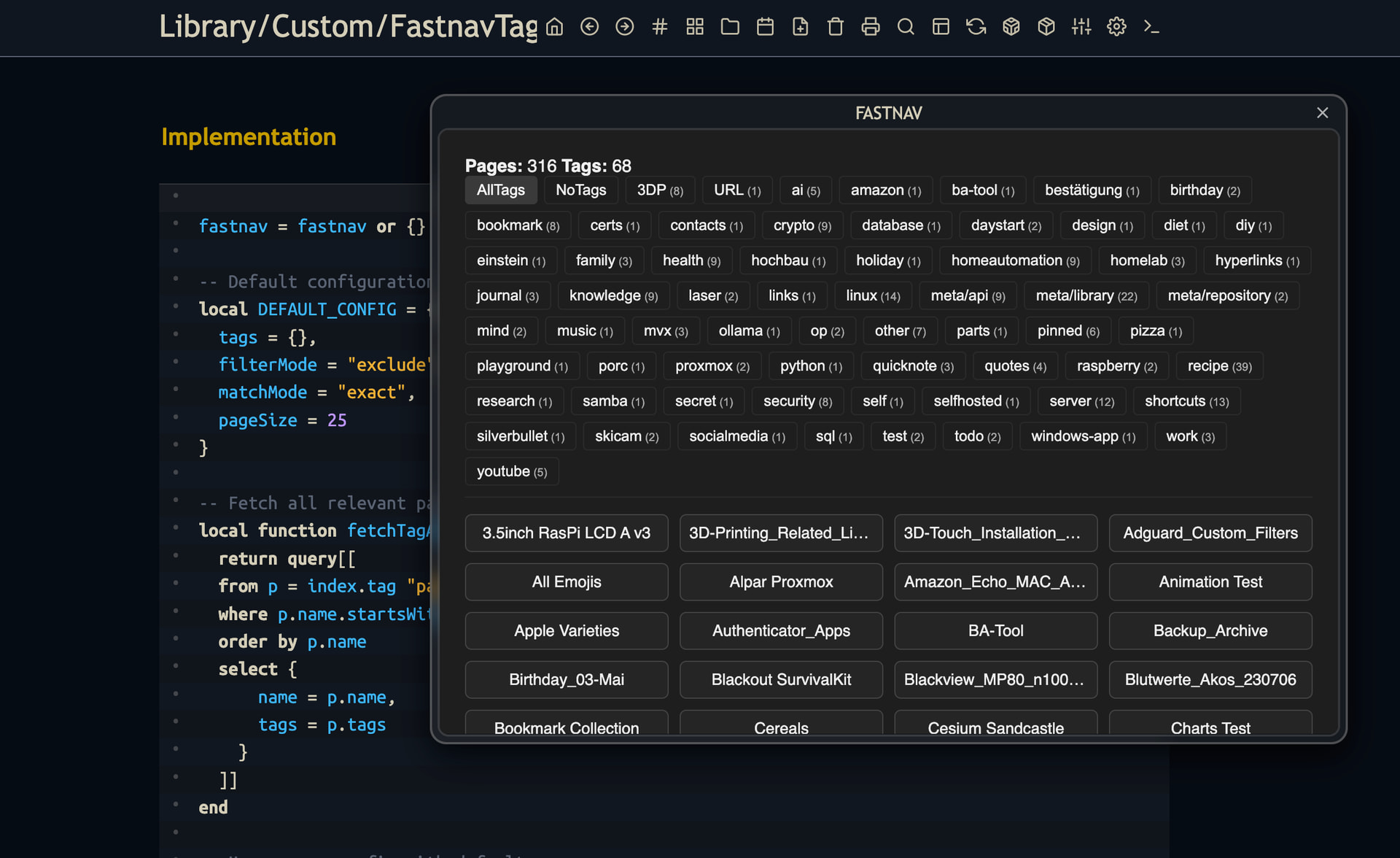Open the calendar icon in the toolbar
This screenshot has width=1400, height=858.
[x=765, y=27]
